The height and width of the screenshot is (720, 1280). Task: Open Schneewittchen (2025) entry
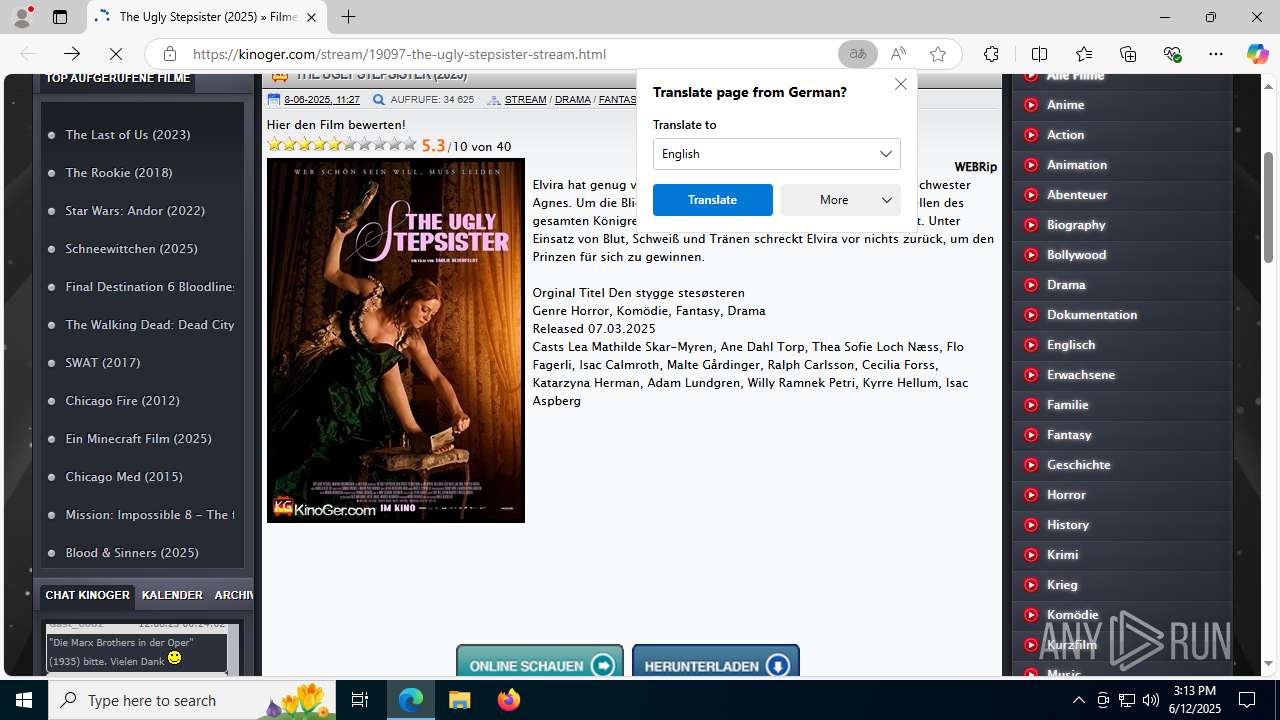tap(132, 248)
